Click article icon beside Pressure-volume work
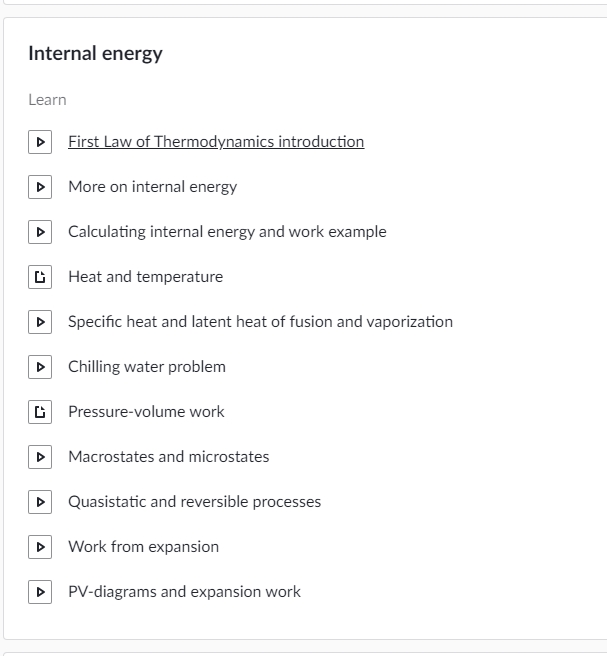Screen dimensions: 607x656 point(40,412)
